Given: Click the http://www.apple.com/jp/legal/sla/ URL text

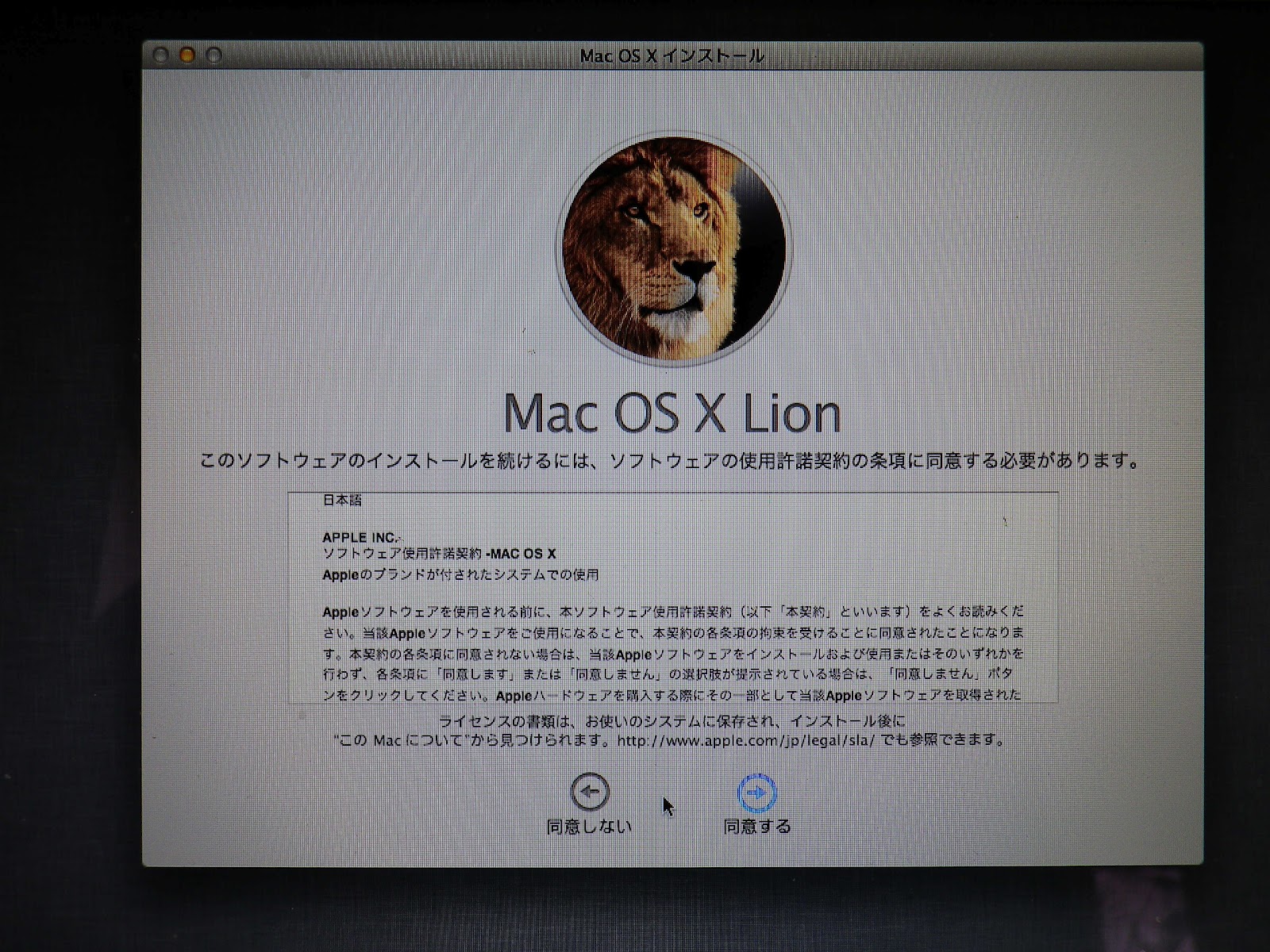Looking at the screenshot, I should [746, 740].
